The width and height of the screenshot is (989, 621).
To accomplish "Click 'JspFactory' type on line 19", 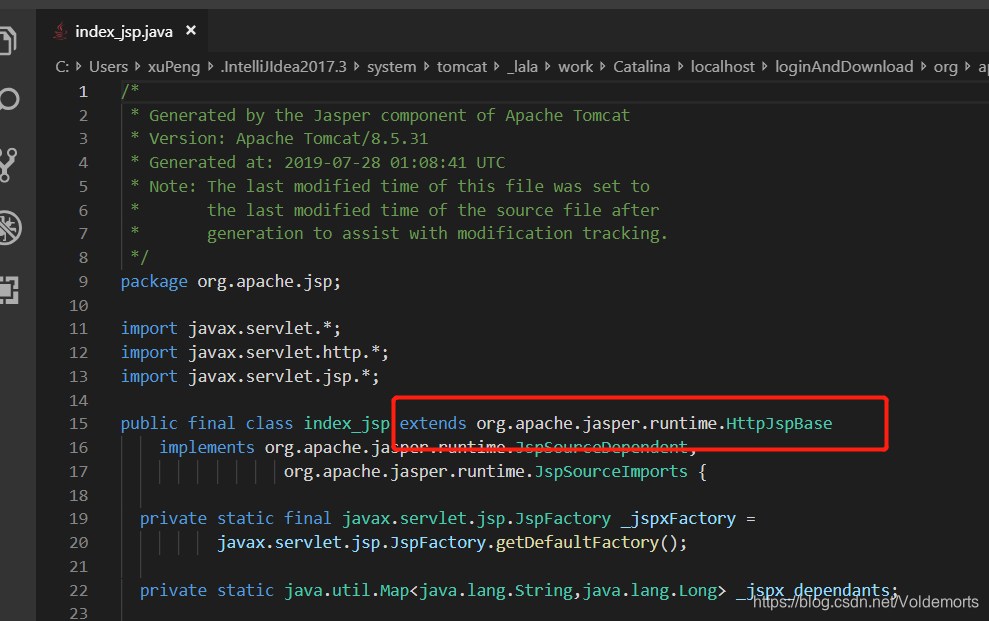I will tap(563, 519).
